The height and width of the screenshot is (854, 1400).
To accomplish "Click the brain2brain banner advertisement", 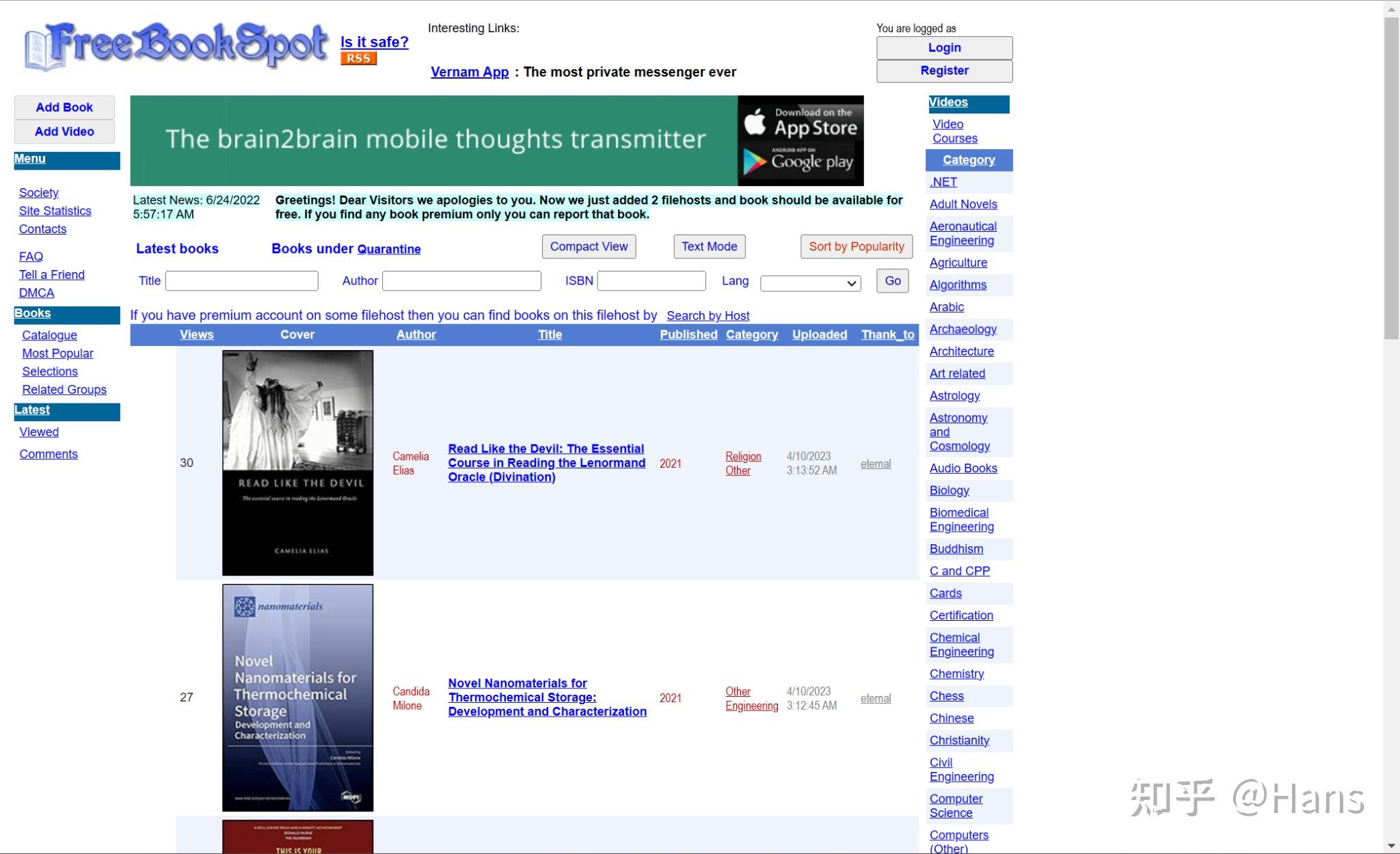I will coord(434,140).
